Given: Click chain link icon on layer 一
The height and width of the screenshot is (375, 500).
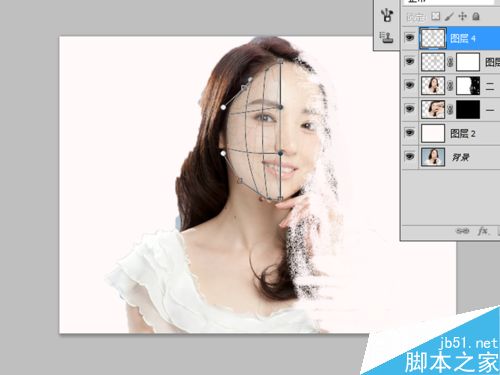Looking at the screenshot, I should [450, 109].
